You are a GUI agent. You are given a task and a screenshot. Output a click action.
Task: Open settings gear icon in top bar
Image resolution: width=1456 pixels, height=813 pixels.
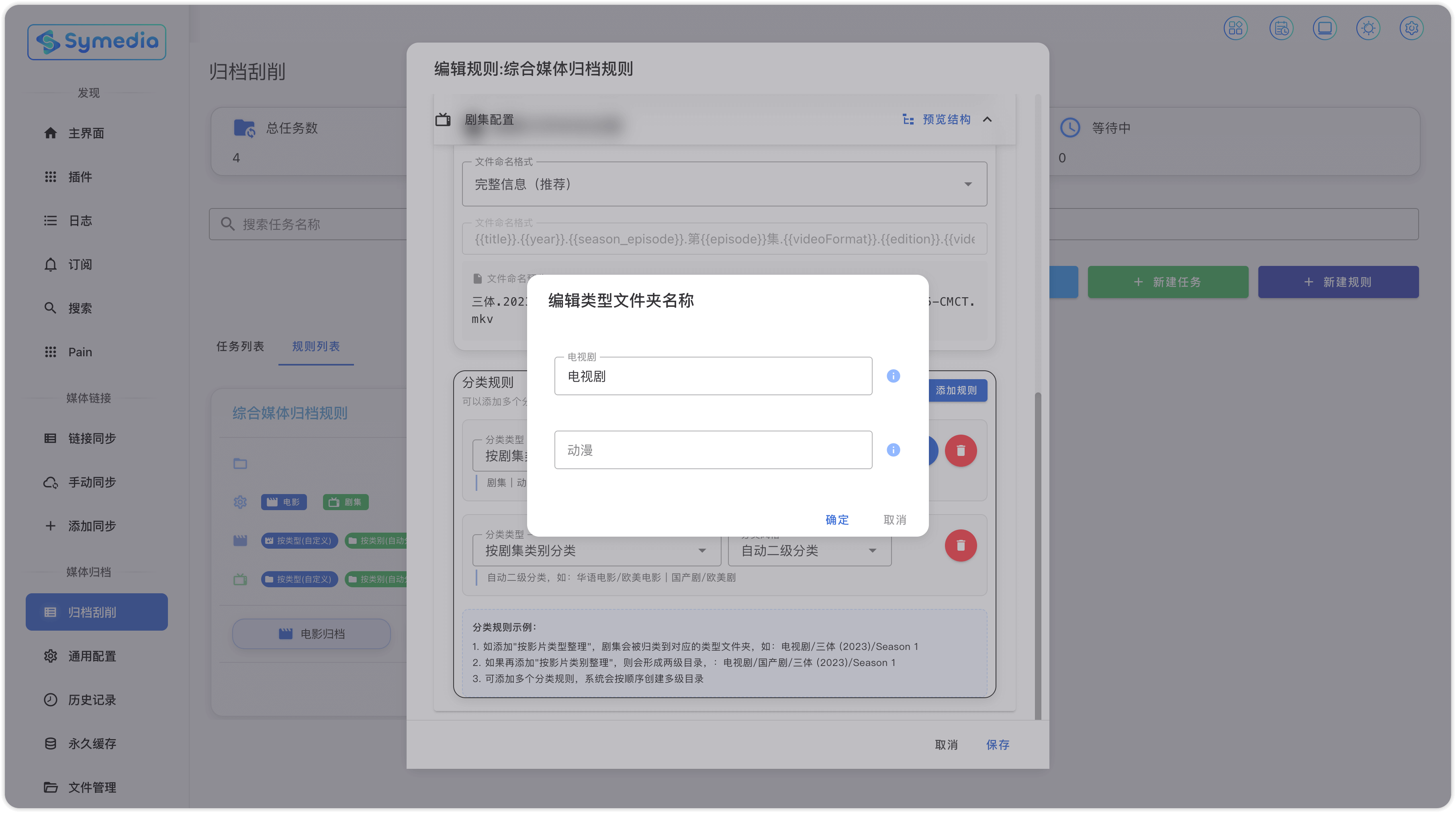1411,28
